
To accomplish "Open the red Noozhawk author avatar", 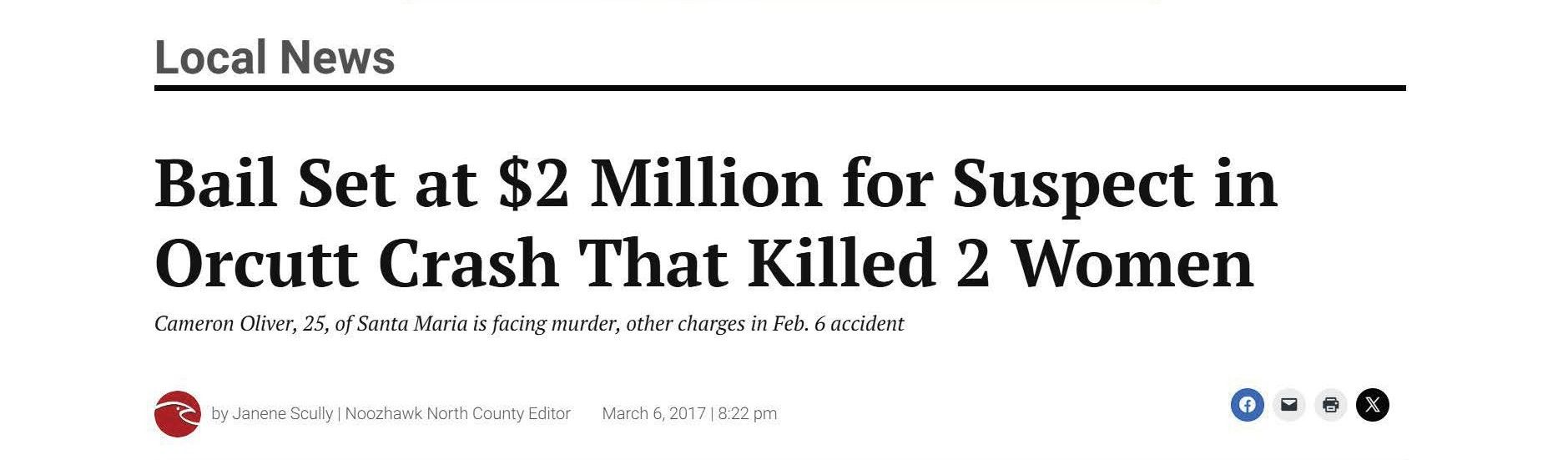I will pyautogui.click(x=178, y=413).
